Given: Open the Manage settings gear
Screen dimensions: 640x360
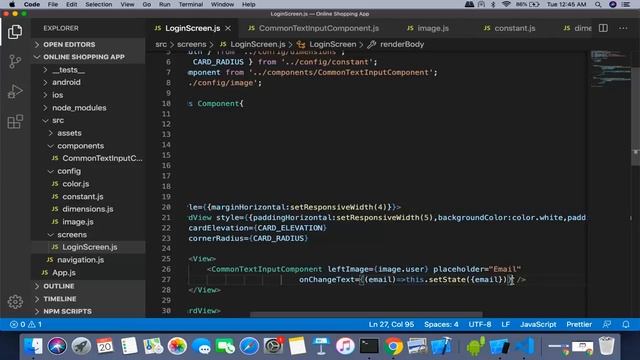Looking at the screenshot, I should point(15,302).
